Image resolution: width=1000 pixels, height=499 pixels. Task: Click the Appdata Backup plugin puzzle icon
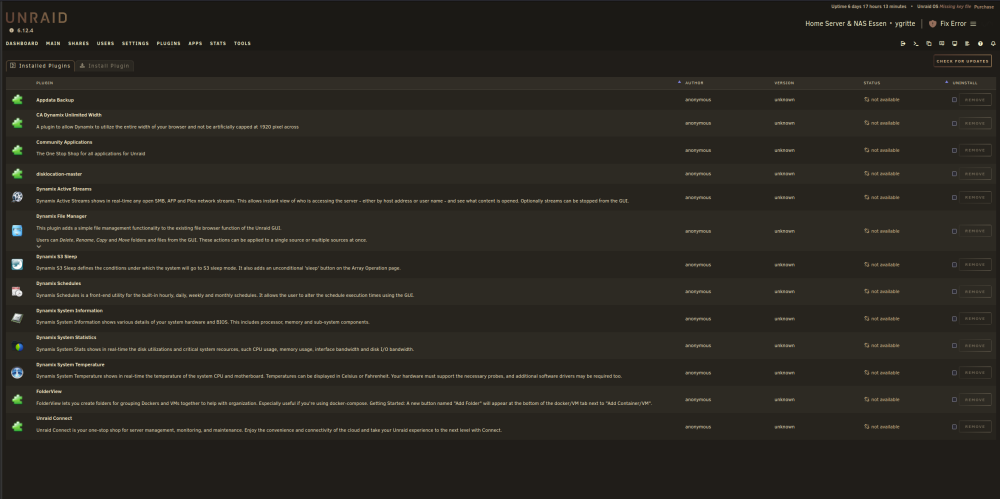[17, 100]
